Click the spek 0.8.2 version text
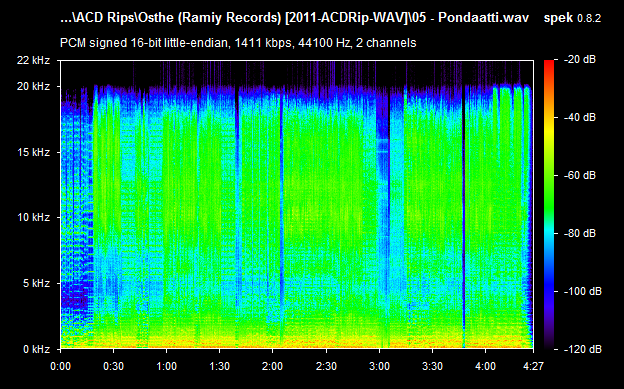Screen dimensions: 624x389 tap(573, 18)
